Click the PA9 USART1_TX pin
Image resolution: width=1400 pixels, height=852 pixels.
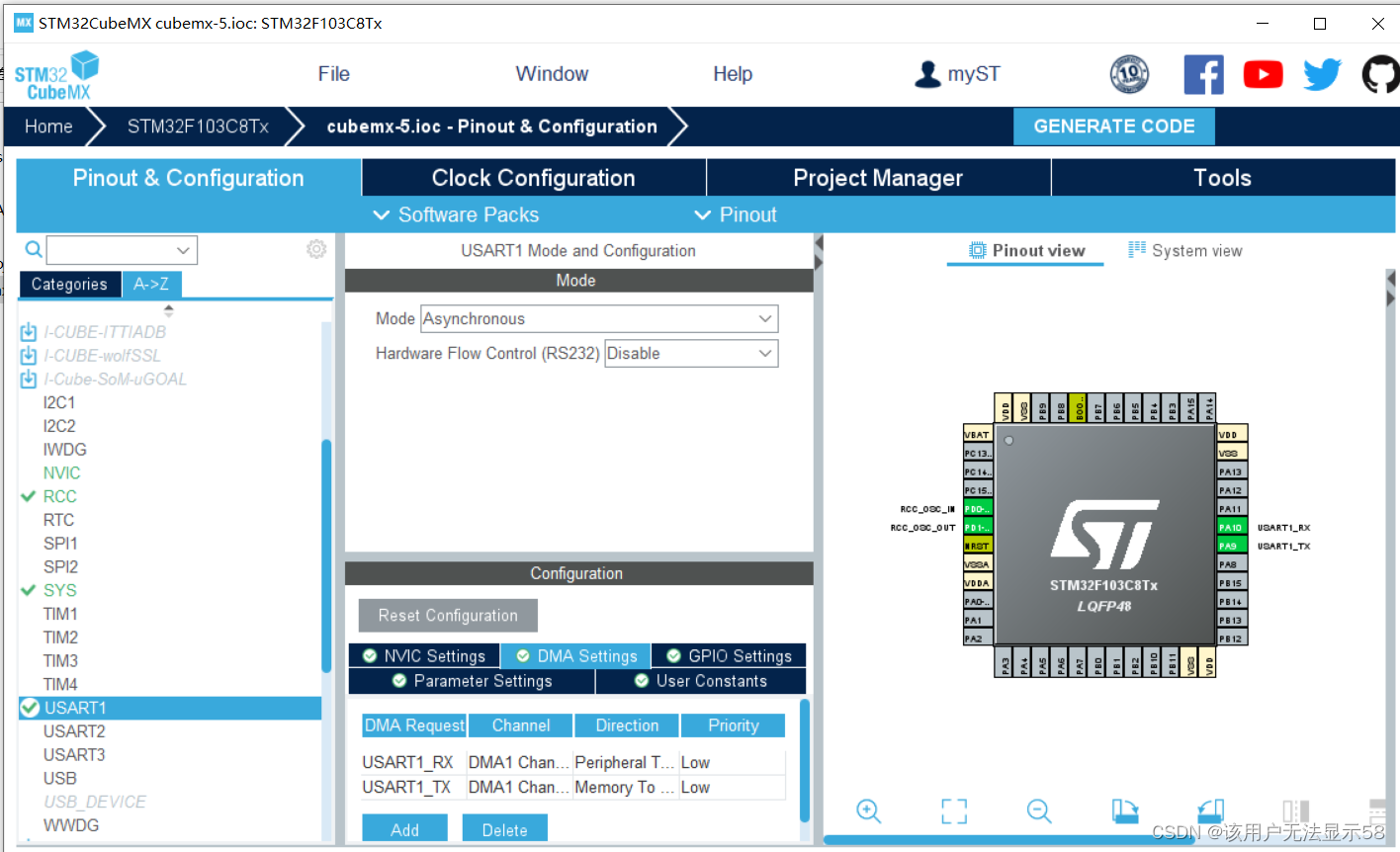1231,546
